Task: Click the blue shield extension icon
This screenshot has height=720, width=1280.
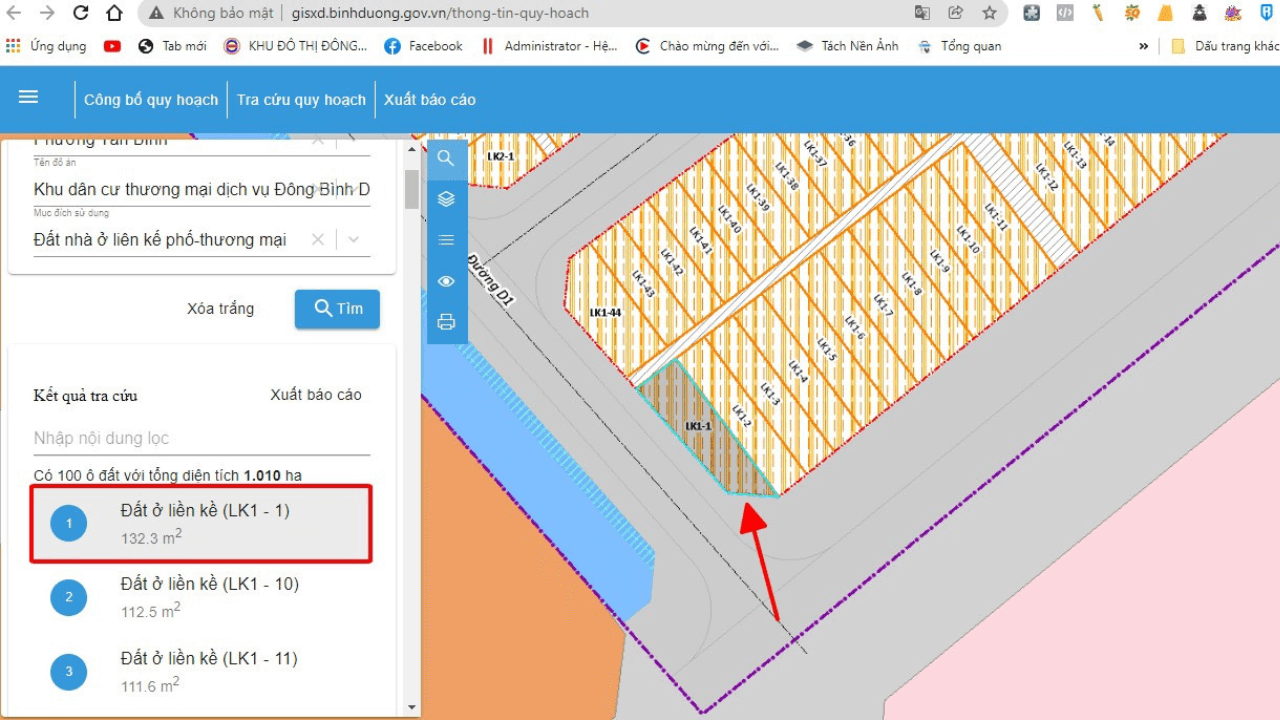Action: click(1266, 13)
